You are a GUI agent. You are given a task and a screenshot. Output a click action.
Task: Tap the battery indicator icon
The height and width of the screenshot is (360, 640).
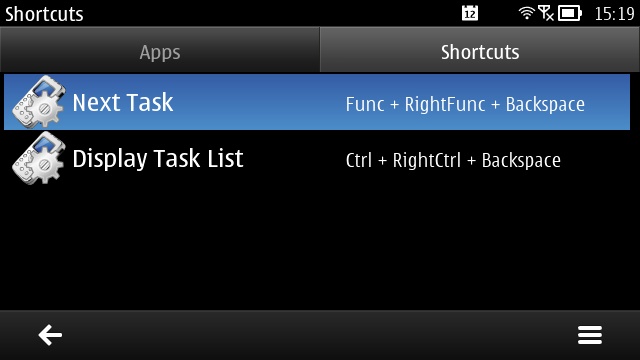coord(569,13)
